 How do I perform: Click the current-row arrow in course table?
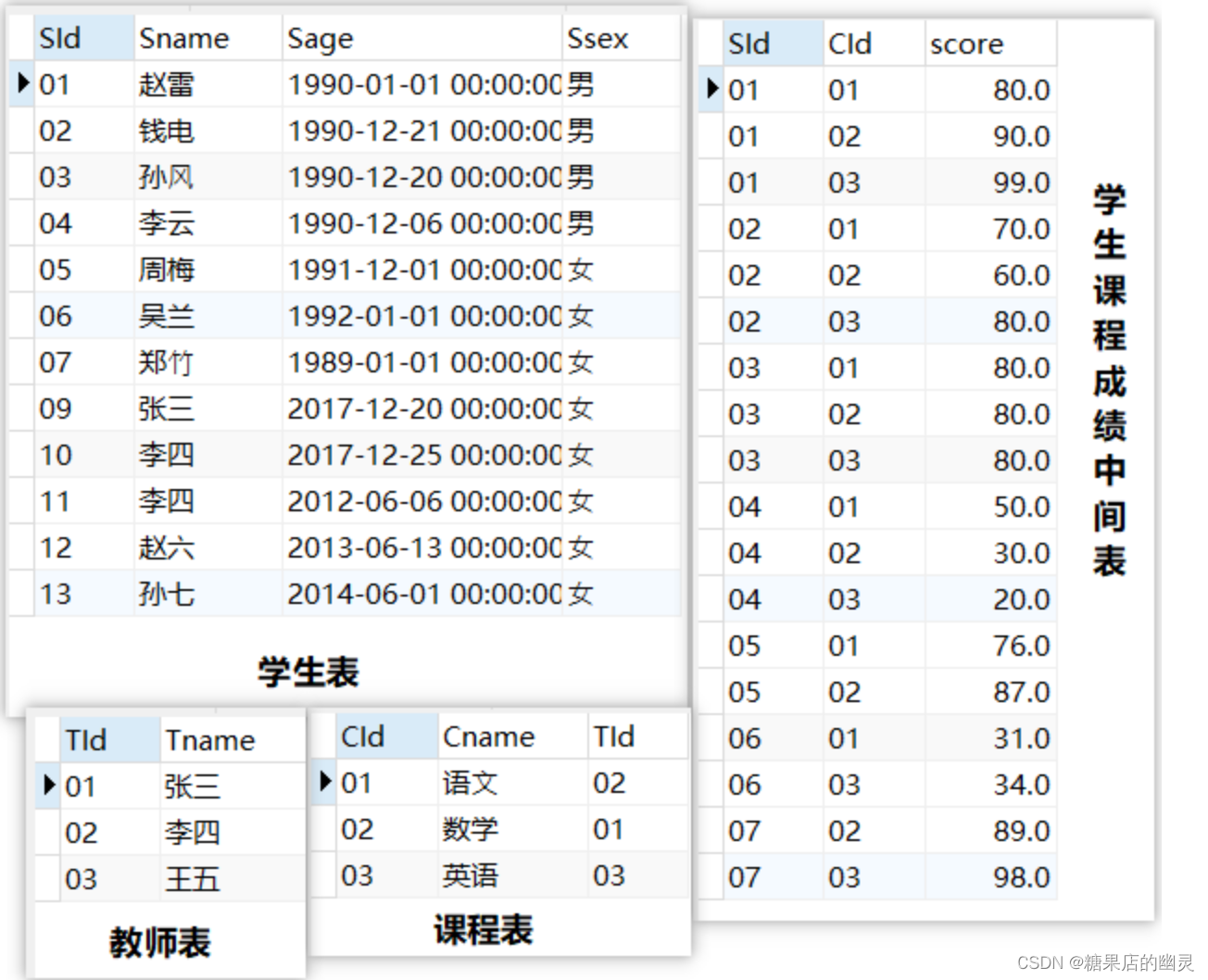[x=324, y=781]
